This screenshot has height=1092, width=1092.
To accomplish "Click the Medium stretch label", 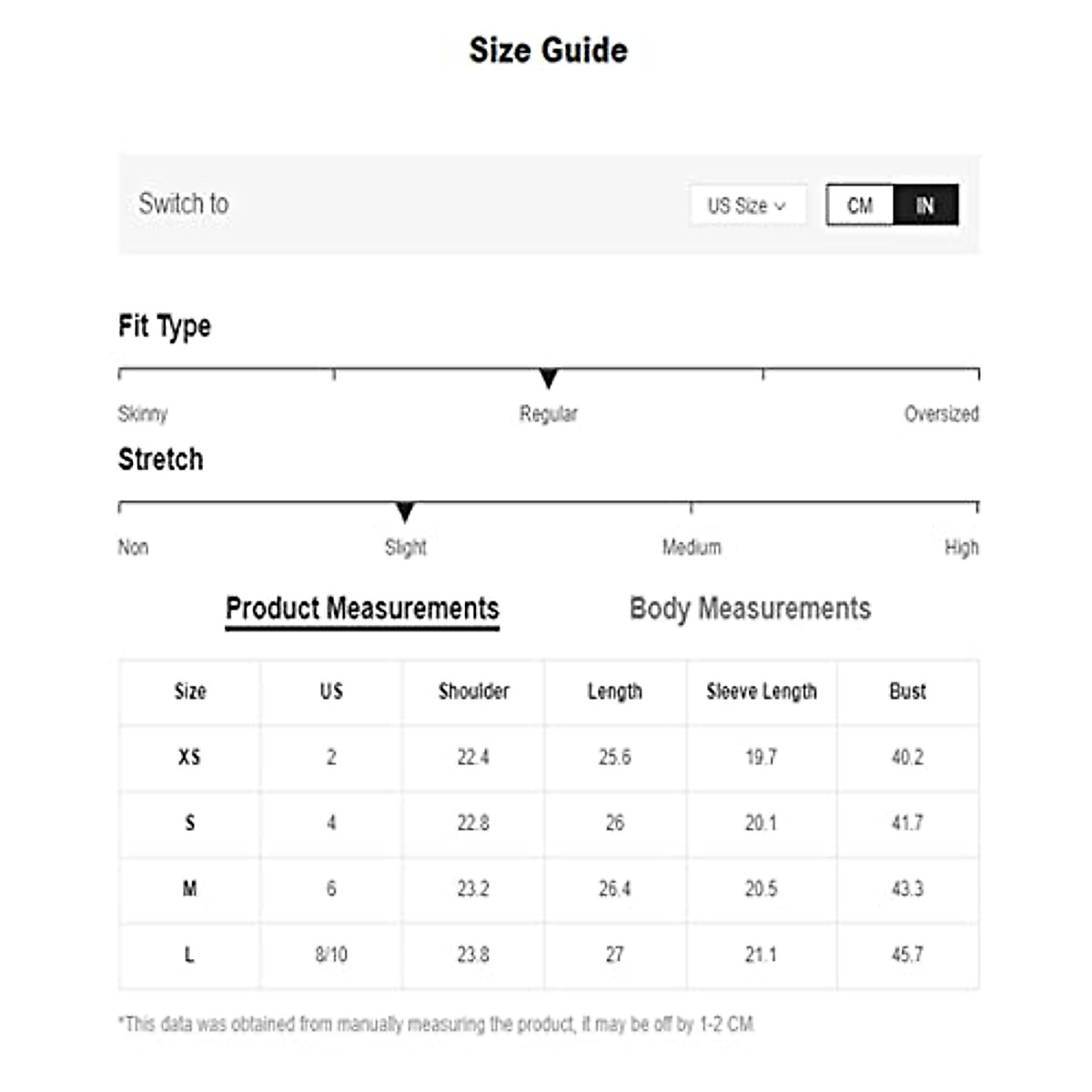I will click(692, 548).
